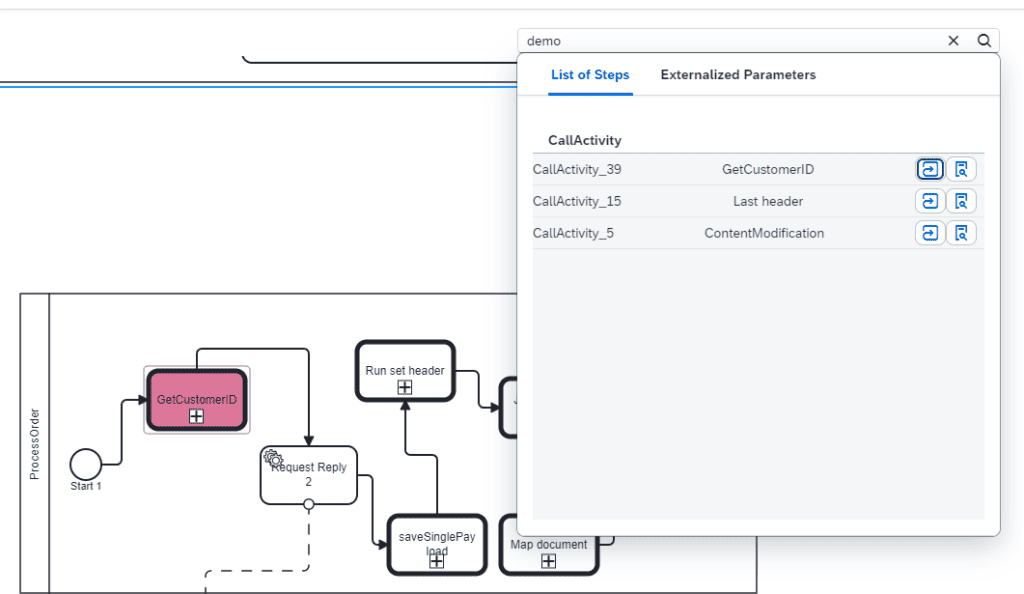This screenshot has width=1024, height=594.
Task: Click the CallActivity section heading
Action: (584, 140)
